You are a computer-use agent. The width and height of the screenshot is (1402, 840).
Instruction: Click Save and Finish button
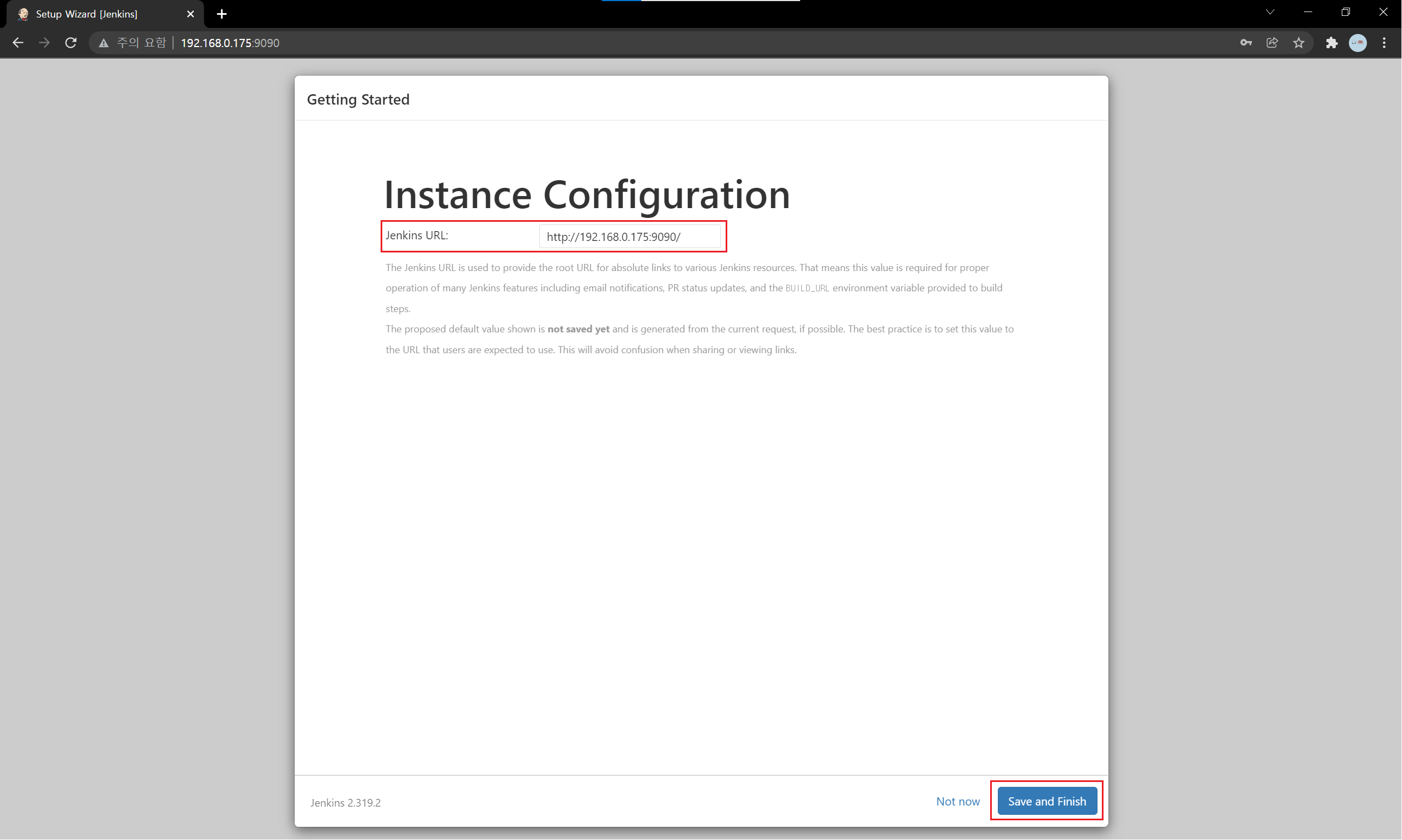click(1047, 802)
